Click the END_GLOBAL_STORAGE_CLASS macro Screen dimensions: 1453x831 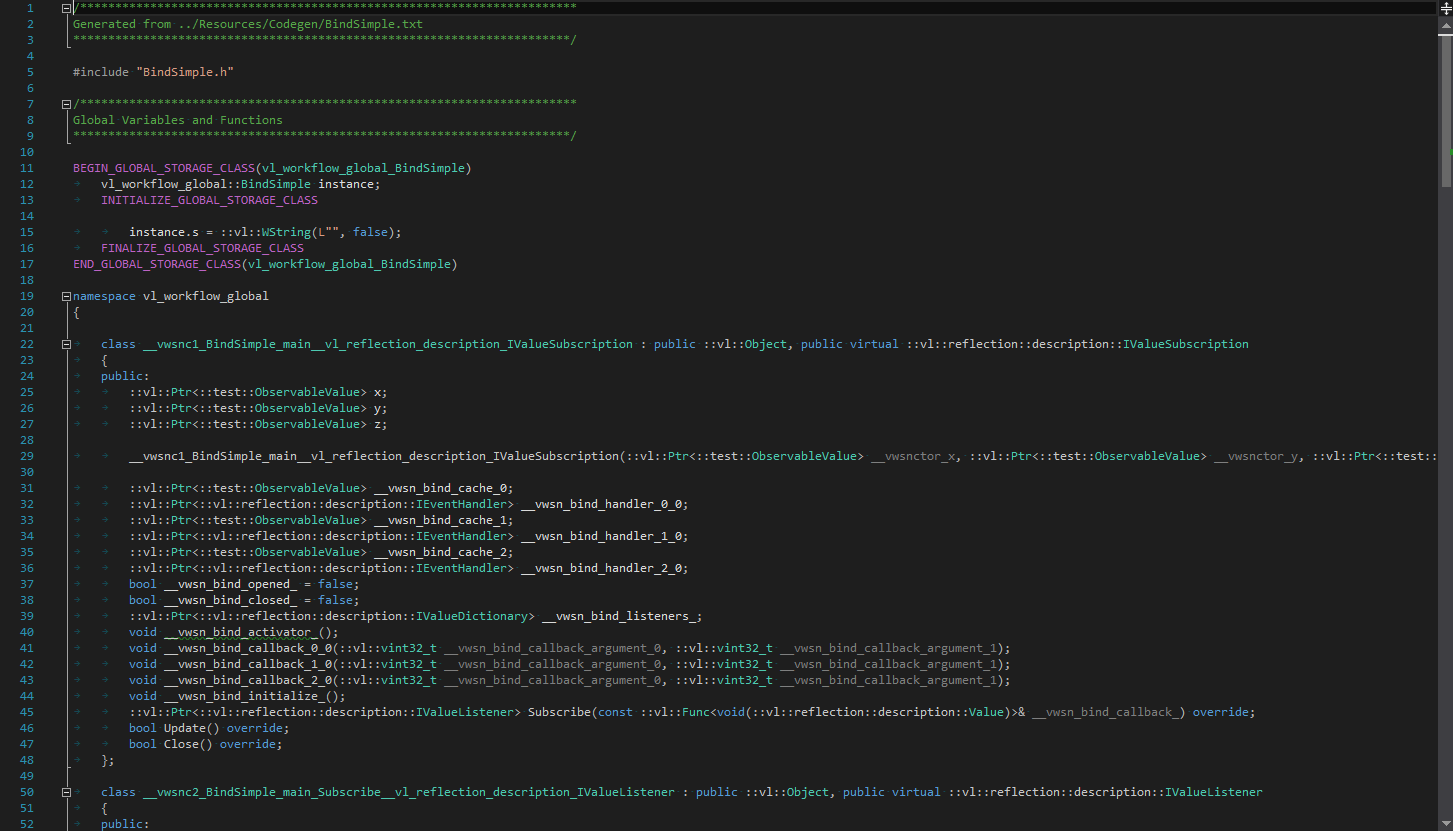pos(157,264)
